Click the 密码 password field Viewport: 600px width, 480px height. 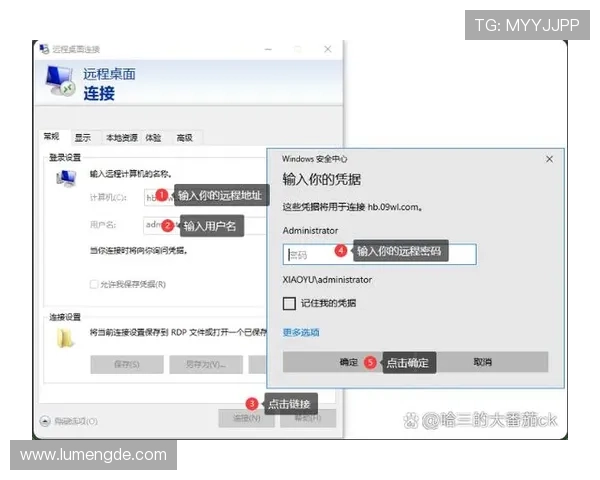click(380, 254)
